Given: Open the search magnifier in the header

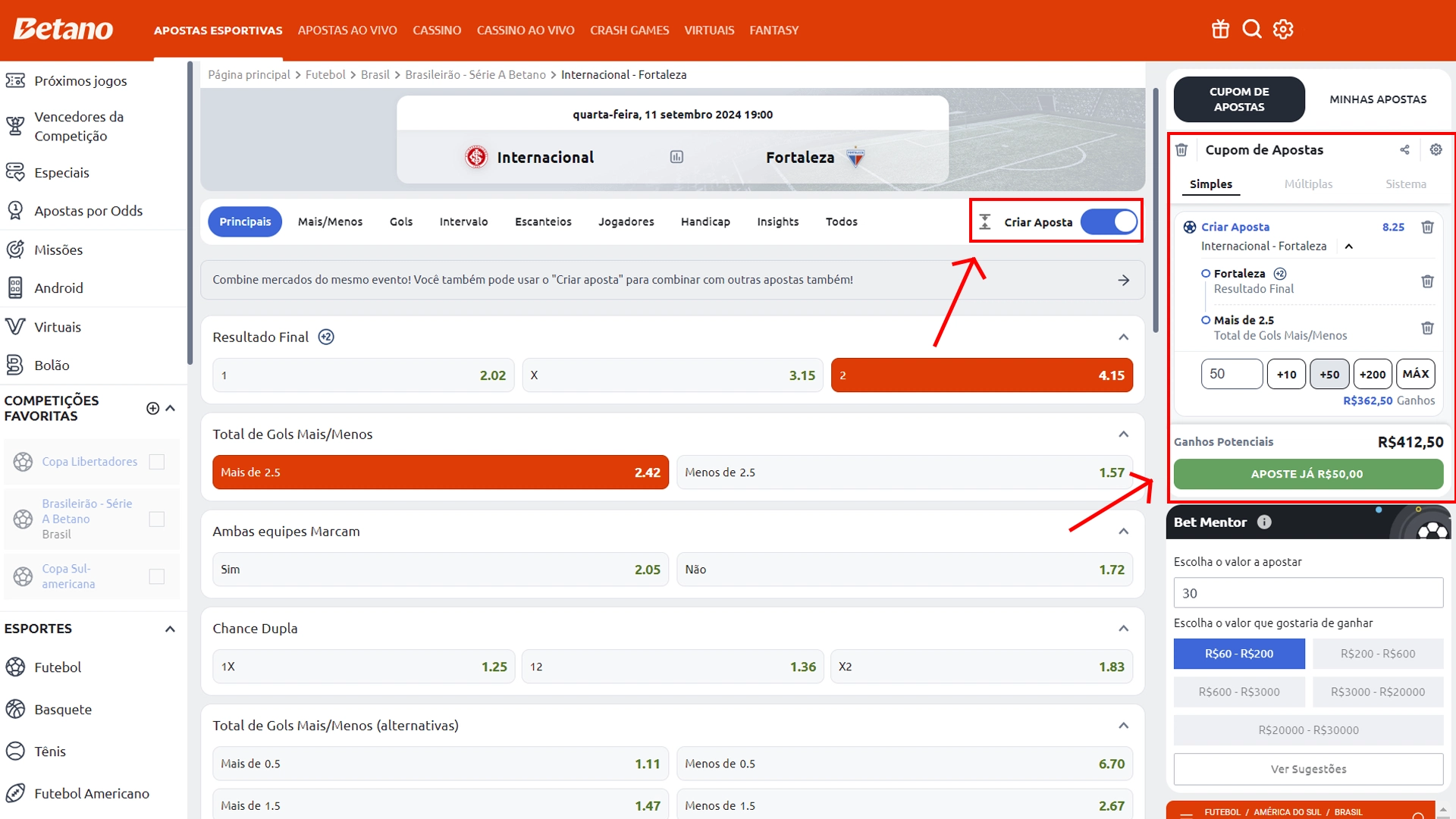Looking at the screenshot, I should 1252,30.
